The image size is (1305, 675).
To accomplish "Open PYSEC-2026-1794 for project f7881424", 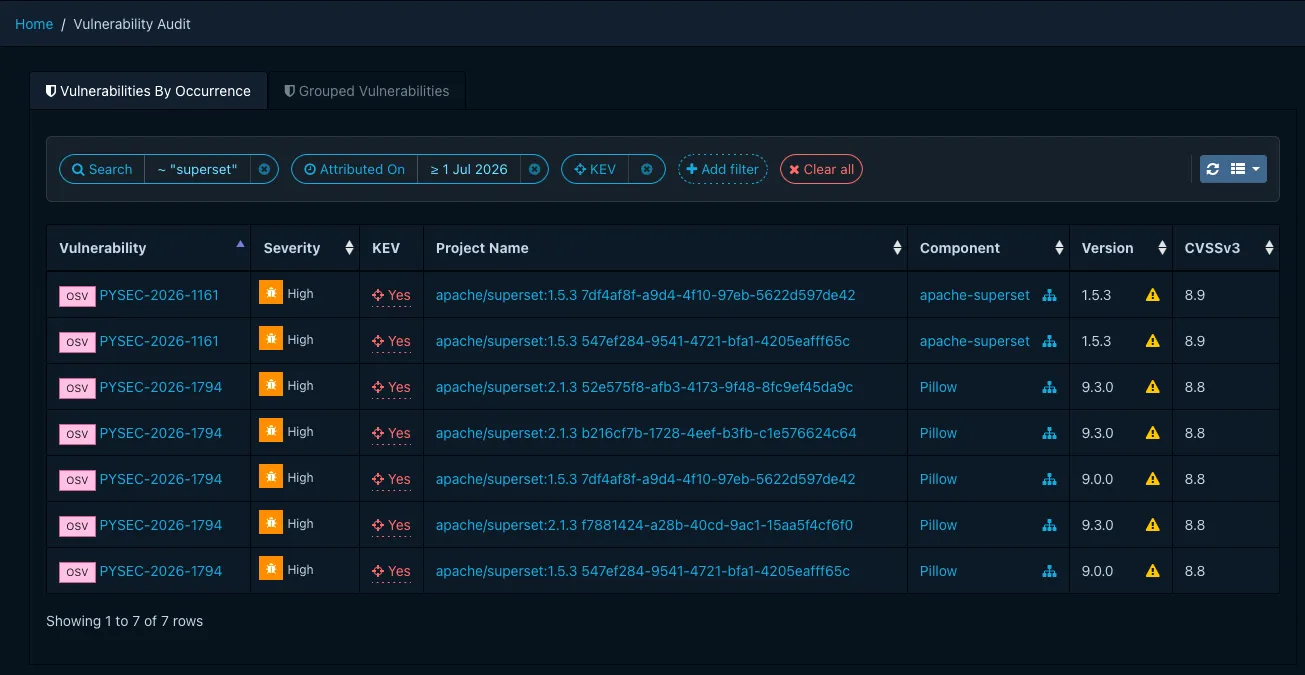I will (x=160, y=525).
